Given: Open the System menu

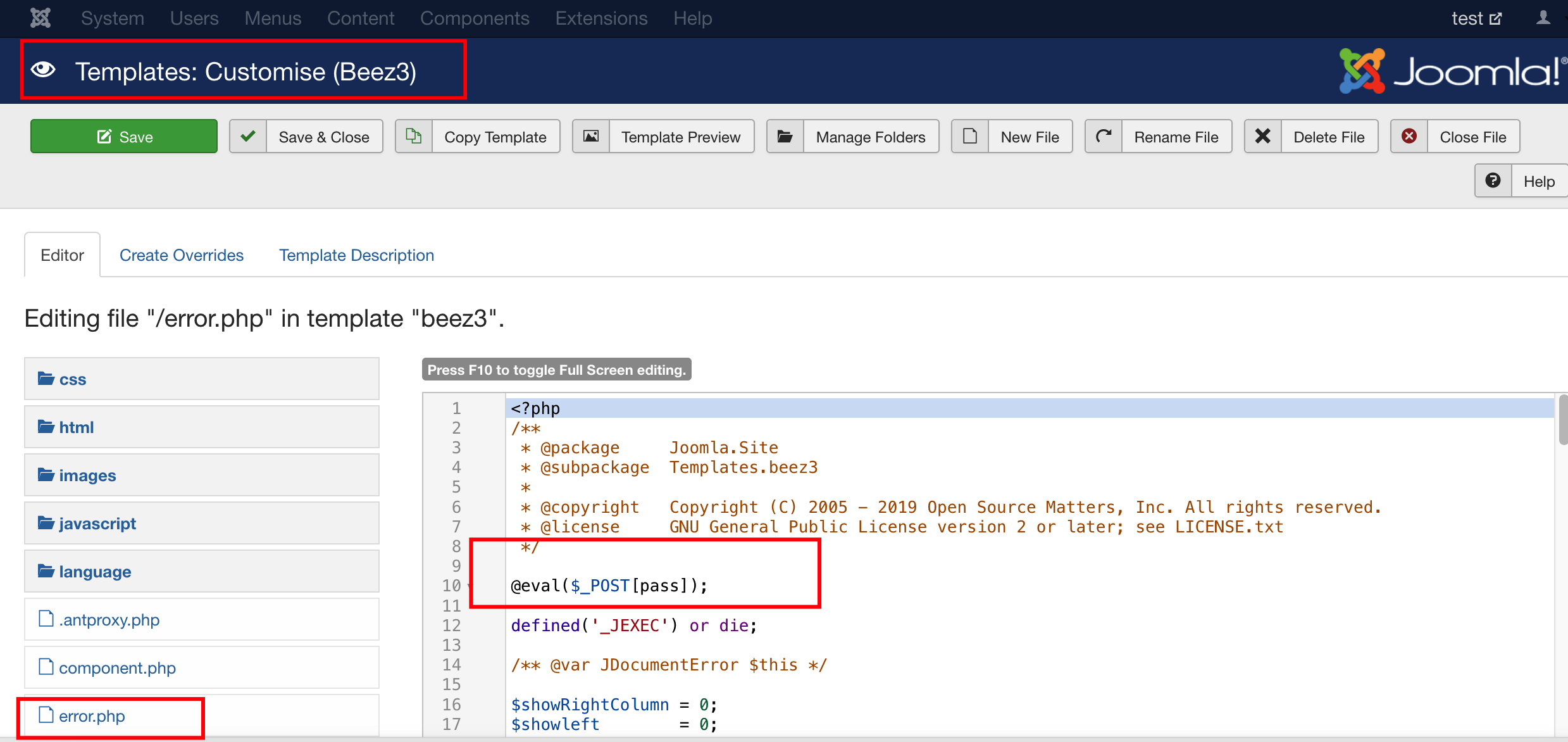Looking at the screenshot, I should 113,18.
